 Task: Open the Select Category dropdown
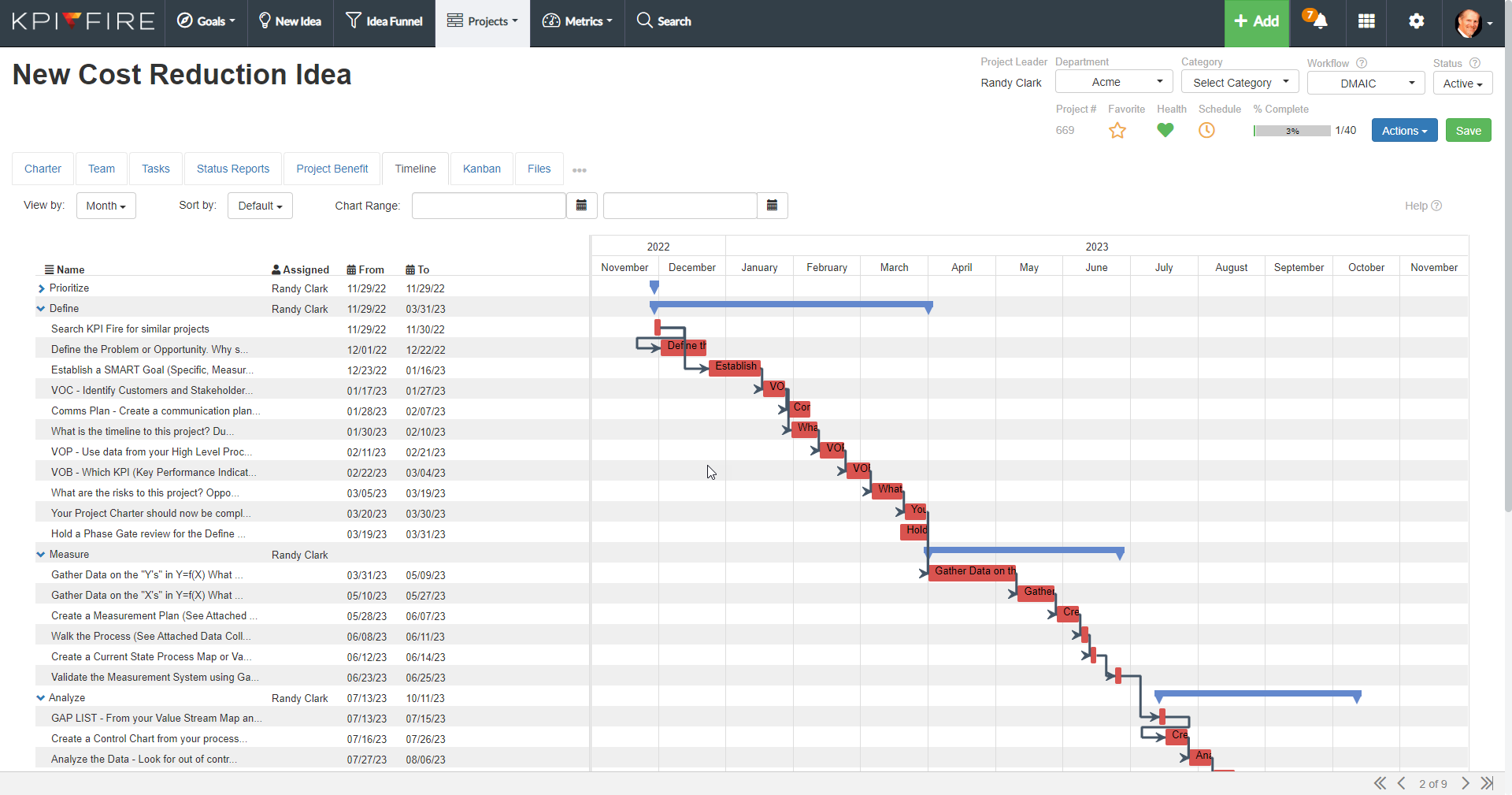pos(1240,82)
